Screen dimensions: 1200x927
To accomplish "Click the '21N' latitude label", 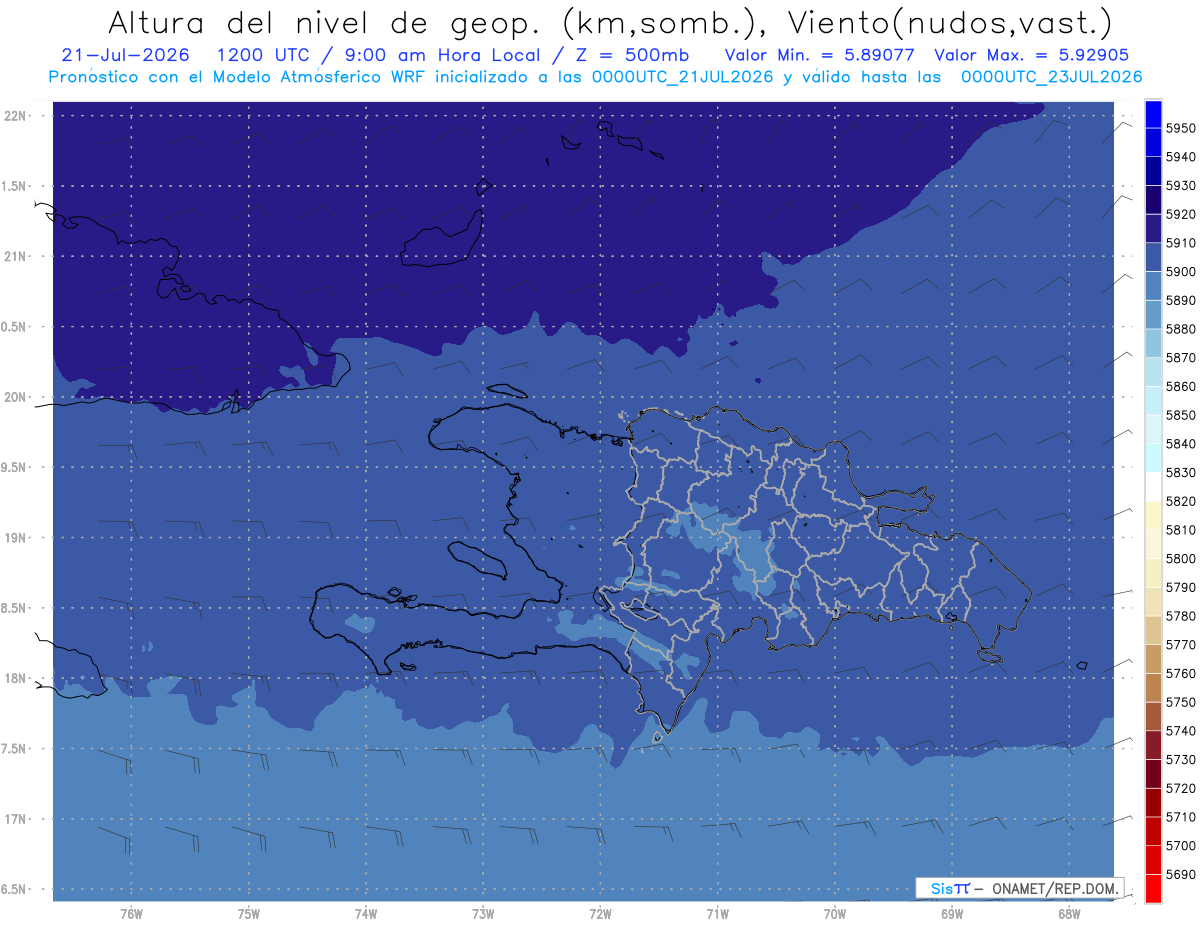I will pyautogui.click(x=15, y=256).
